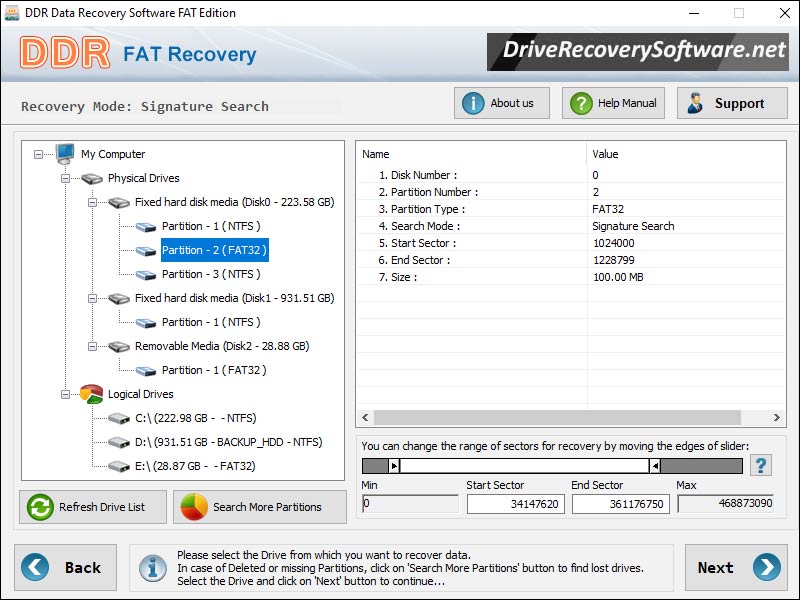Click the Logical Drives pie chart icon
Viewport: 800px width, 600px height.
(92, 394)
